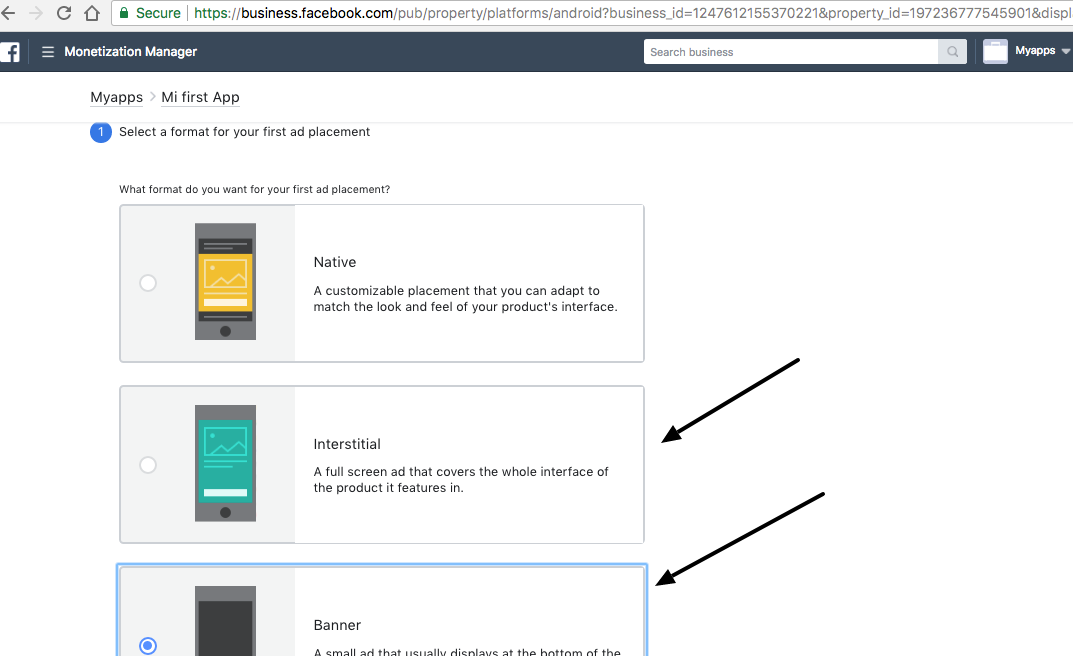
Task: Click the Interstitial format heading
Action: tap(347, 445)
